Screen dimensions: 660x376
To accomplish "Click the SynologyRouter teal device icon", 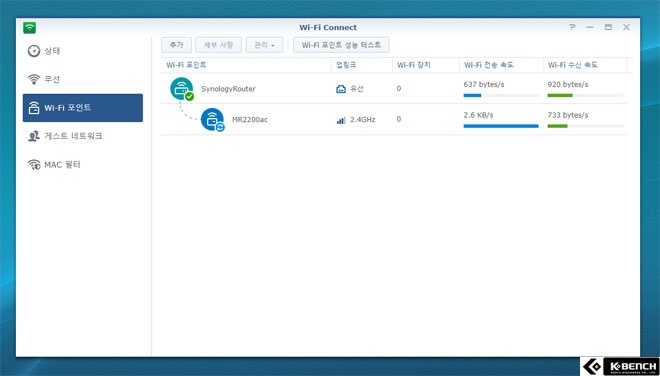I will (181, 88).
